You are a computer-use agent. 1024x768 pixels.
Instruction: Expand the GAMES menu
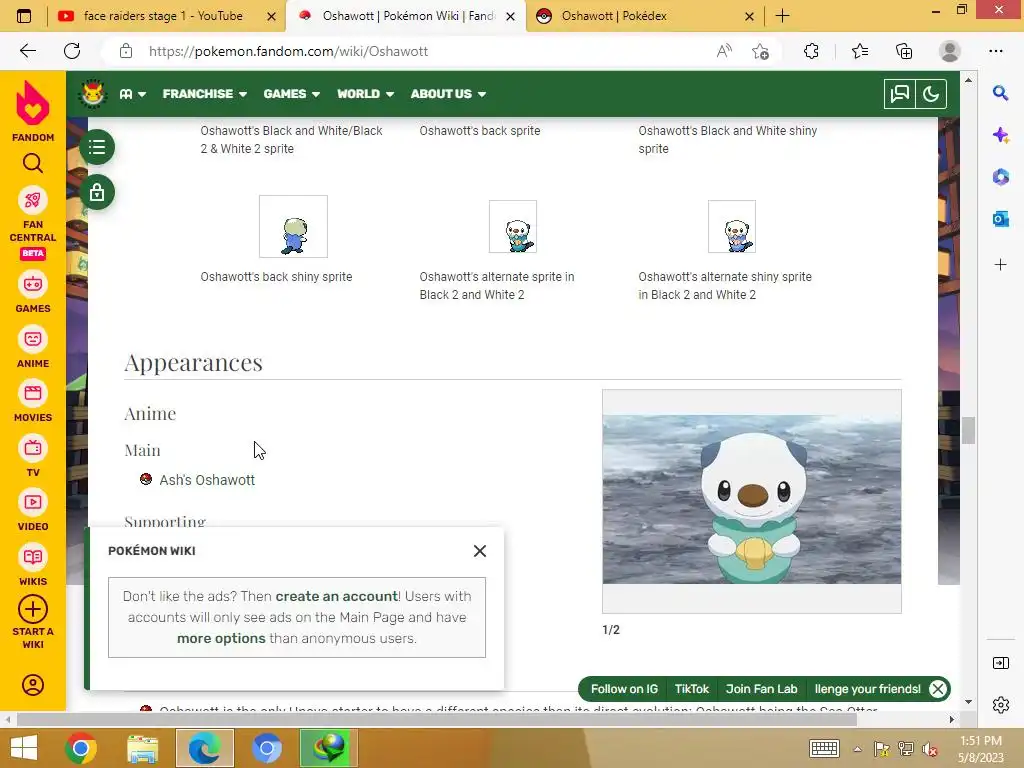[291, 94]
